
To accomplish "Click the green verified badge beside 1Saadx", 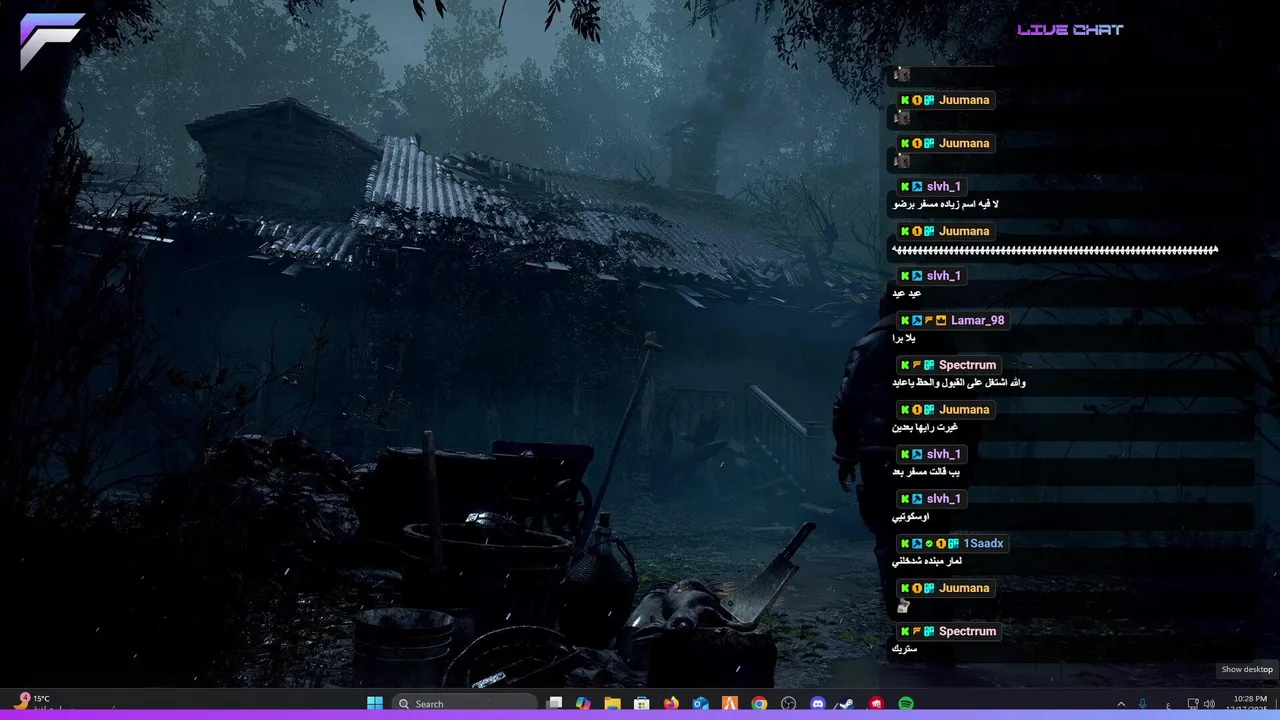I will [x=929, y=543].
